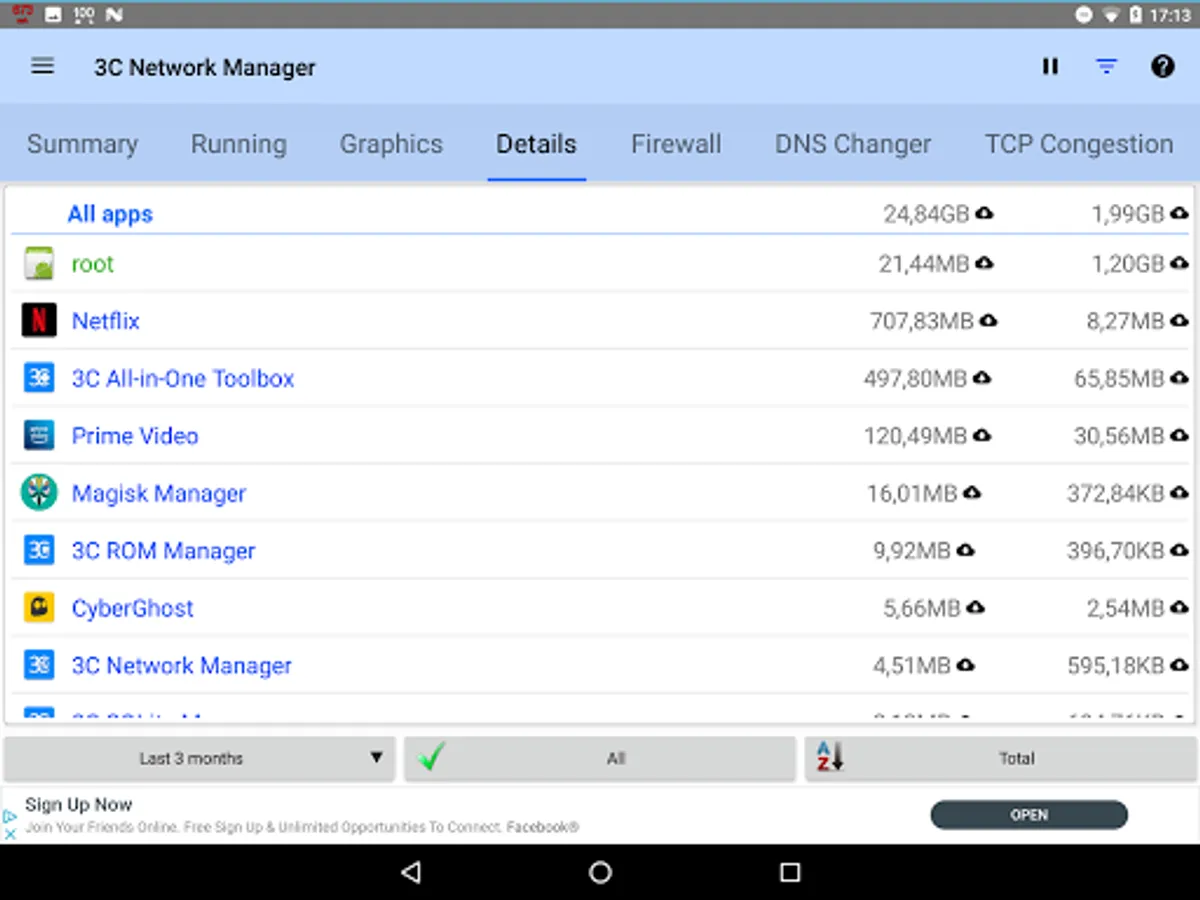This screenshot has width=1200, height=900.
Task: Select the Details tab
Action: pos(536,144)
